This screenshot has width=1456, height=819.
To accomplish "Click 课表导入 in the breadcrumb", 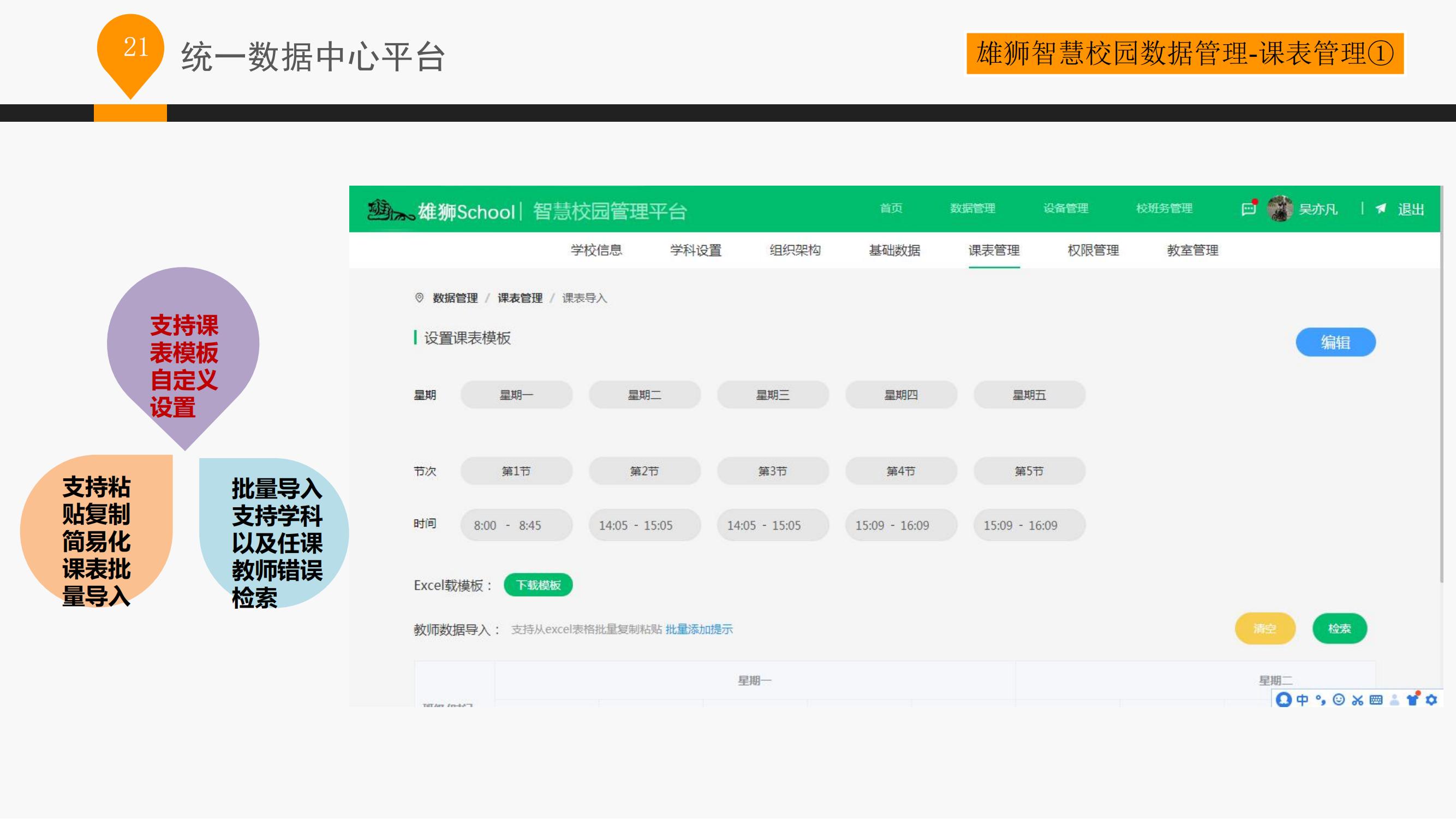I will pos(584,298).
